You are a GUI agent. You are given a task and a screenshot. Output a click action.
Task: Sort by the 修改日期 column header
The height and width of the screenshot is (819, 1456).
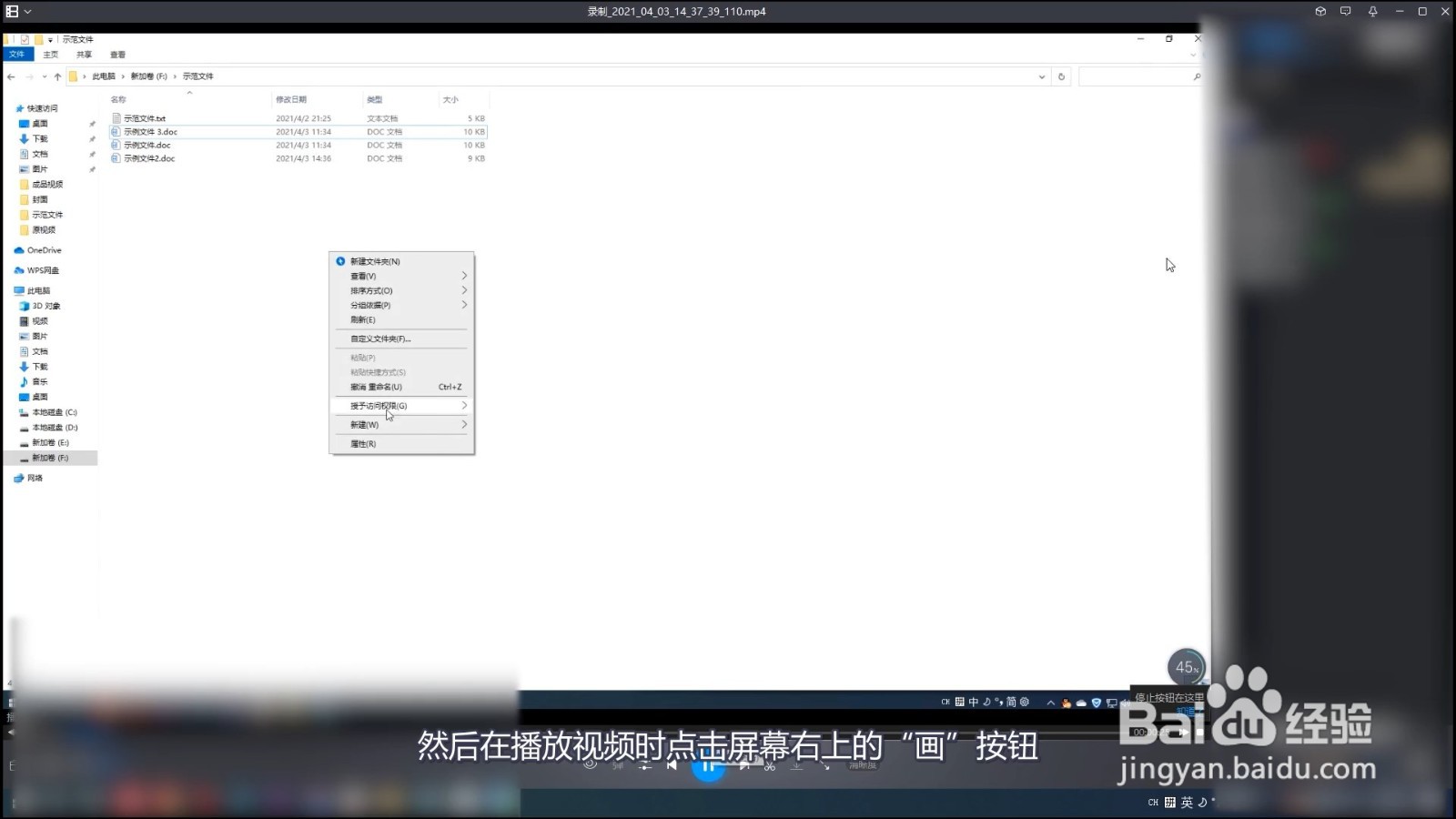point(291,99)
